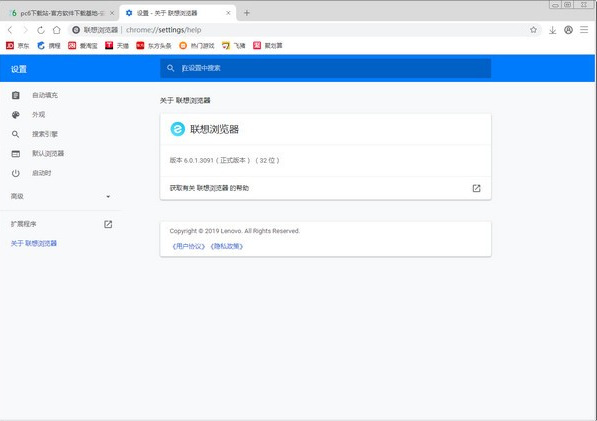The image size is (597, 421).
Task: Bookmark this page with the star icon
Action: (x=533, y=30)
